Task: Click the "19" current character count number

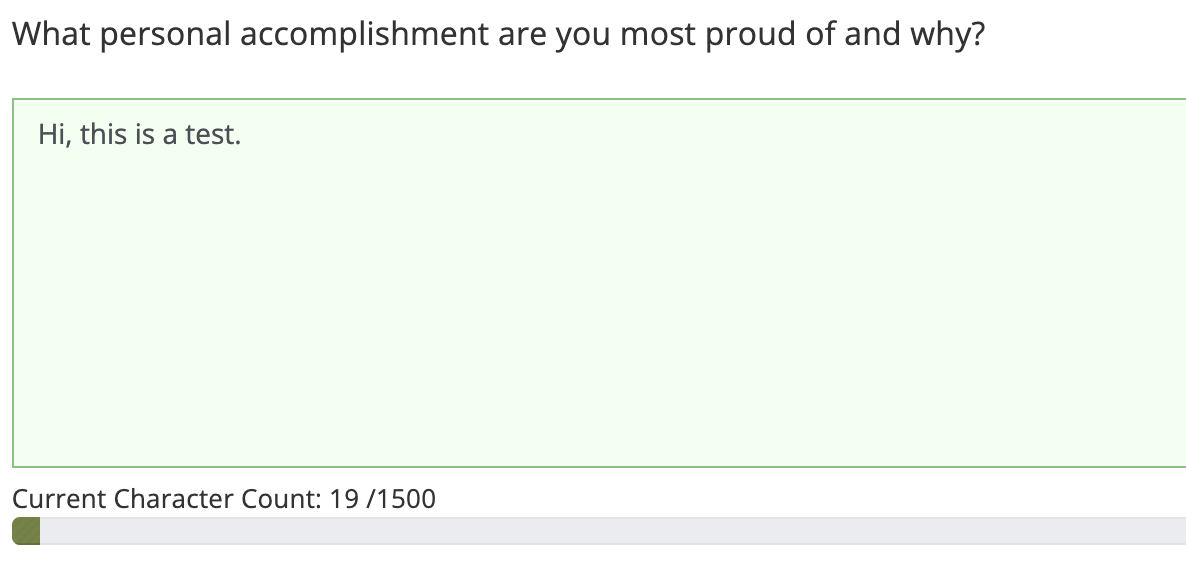Action: (x=344, y=498)
